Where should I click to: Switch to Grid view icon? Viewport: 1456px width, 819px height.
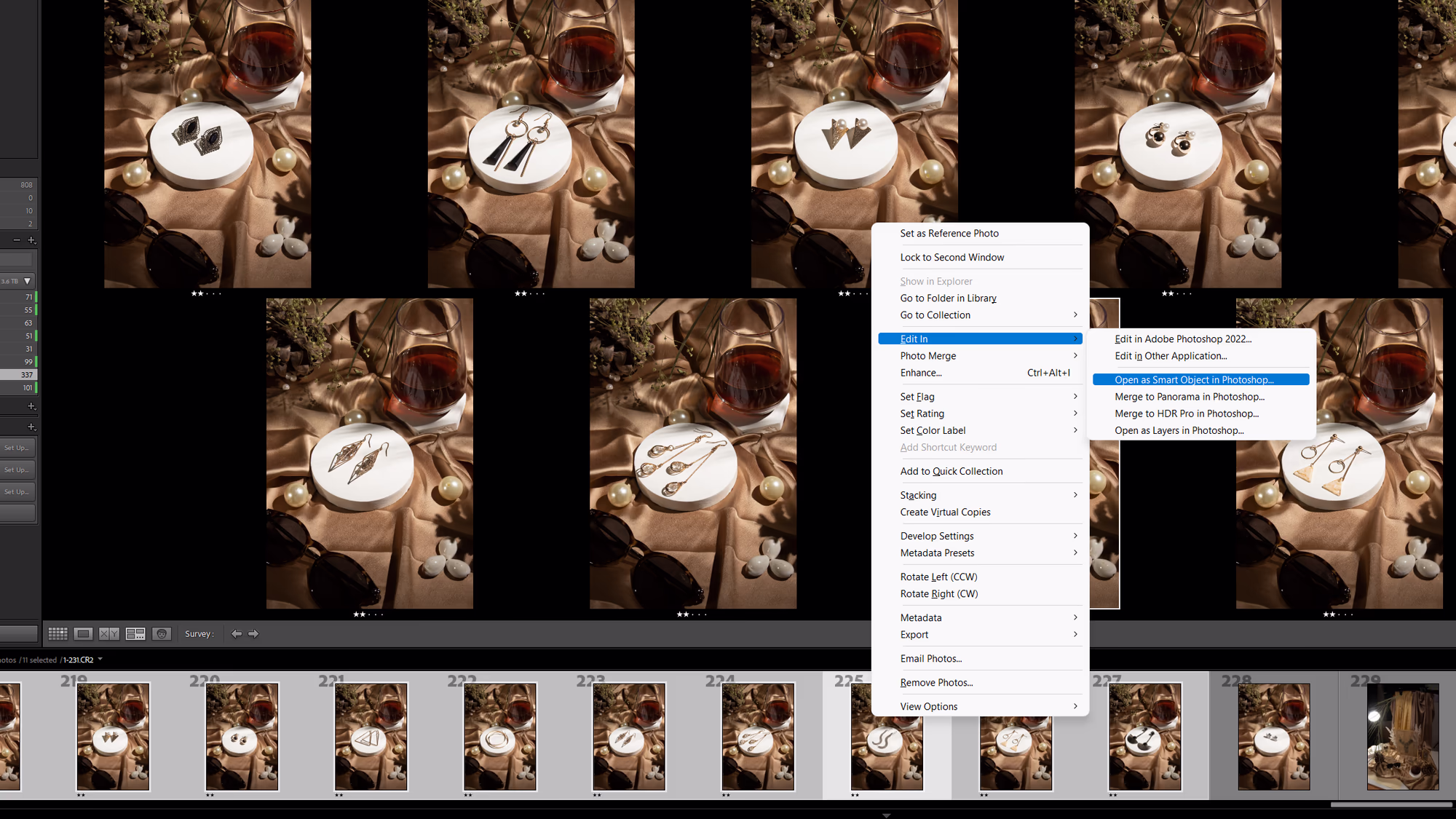(x=58, y=634)
